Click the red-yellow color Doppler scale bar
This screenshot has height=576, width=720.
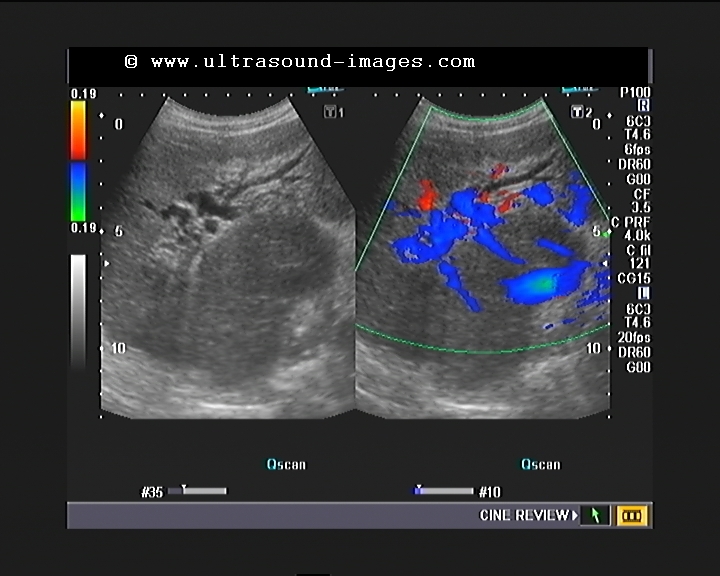pyautogui.click(x=78, y=130)
